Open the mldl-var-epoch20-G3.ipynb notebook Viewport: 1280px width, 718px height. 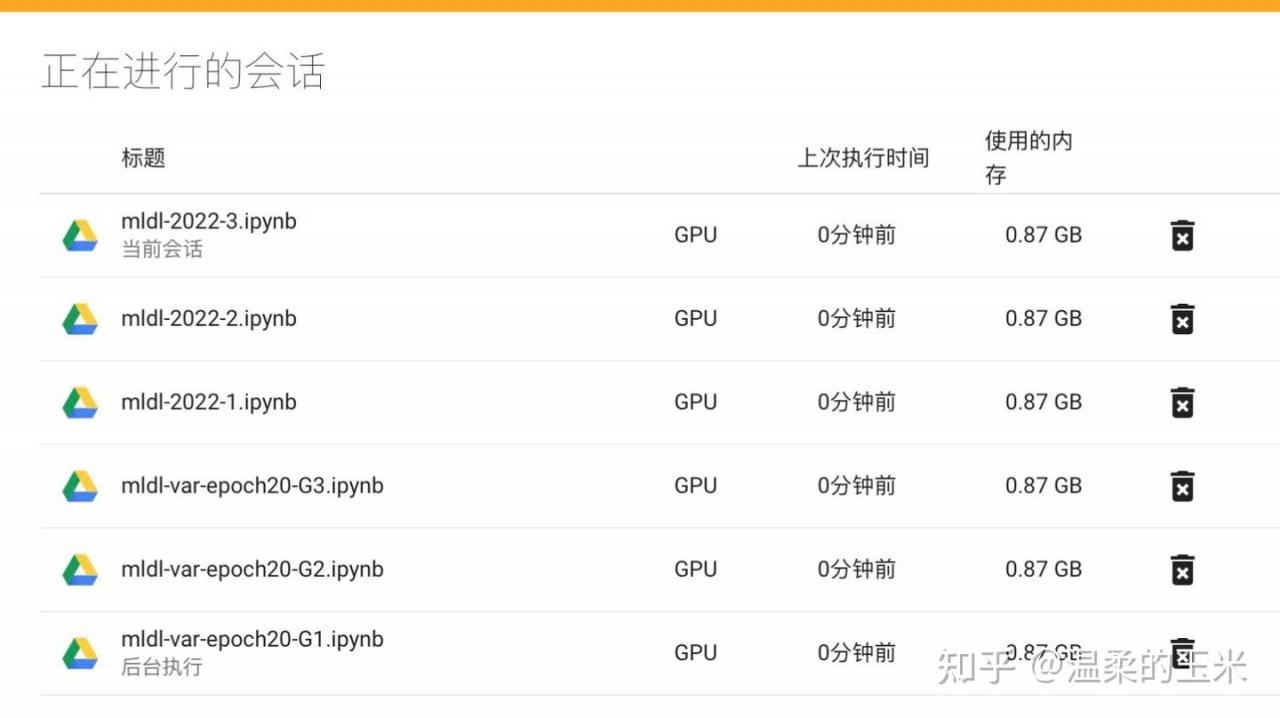point(252,486)
